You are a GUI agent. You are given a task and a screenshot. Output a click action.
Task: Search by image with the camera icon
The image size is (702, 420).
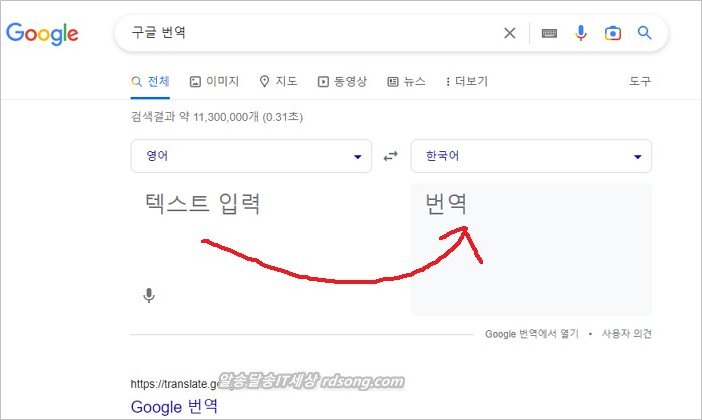click(x=612, y=33)
